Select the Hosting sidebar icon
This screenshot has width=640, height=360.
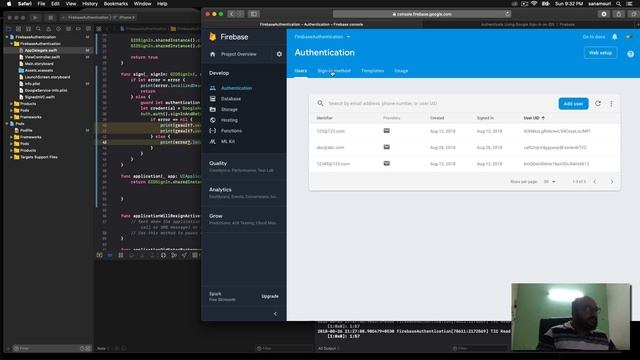[213, 120]
